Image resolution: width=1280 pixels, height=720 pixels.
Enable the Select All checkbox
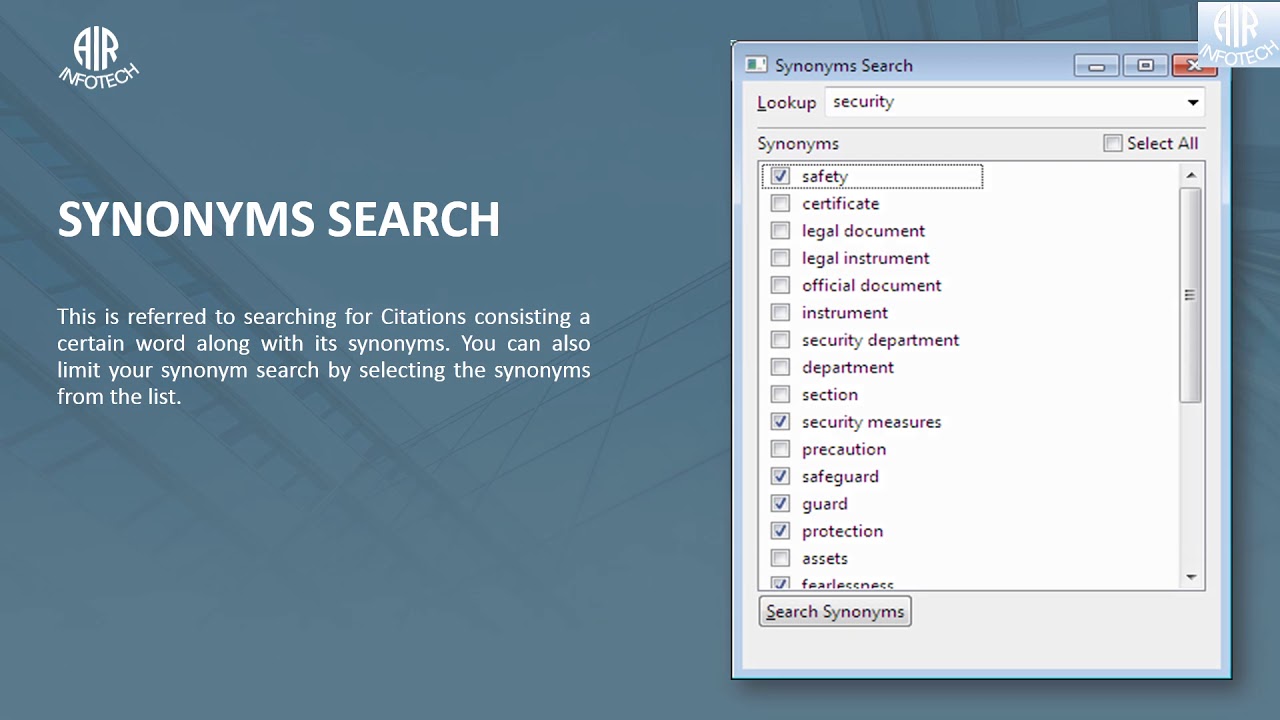pos(1112,143)
